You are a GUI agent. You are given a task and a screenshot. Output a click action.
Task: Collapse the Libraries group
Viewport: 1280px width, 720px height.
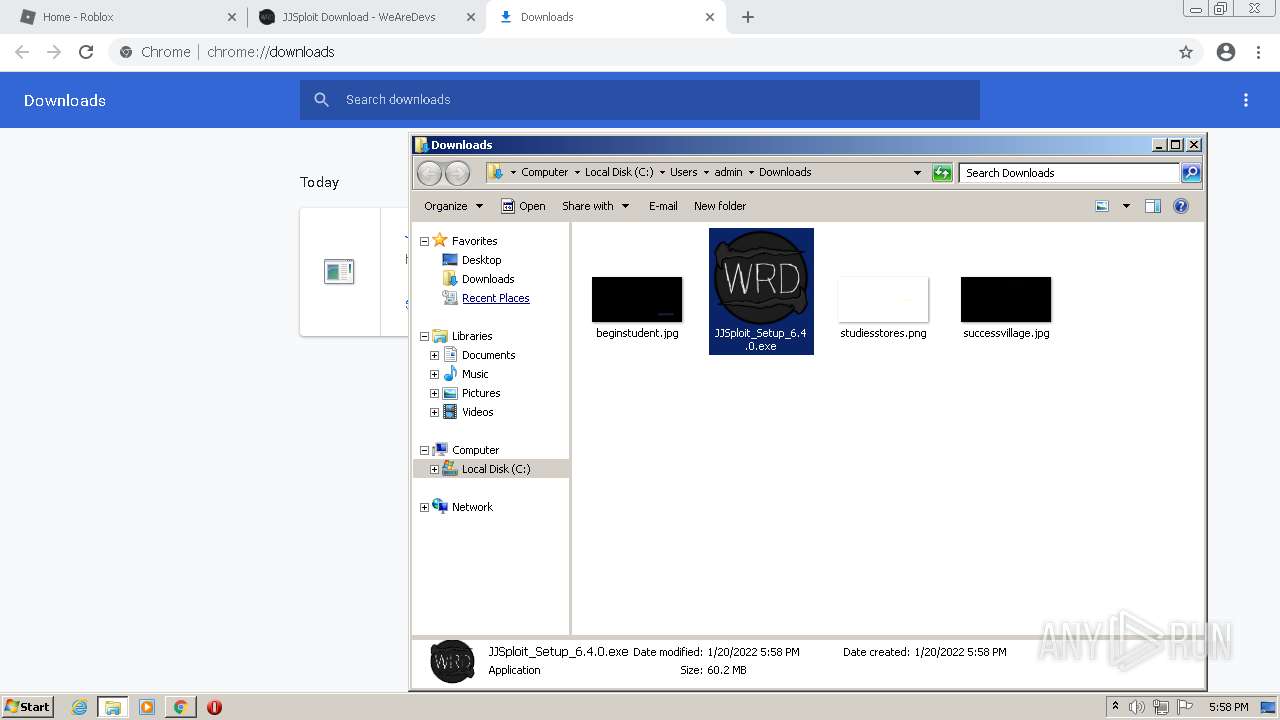[424, 336]
